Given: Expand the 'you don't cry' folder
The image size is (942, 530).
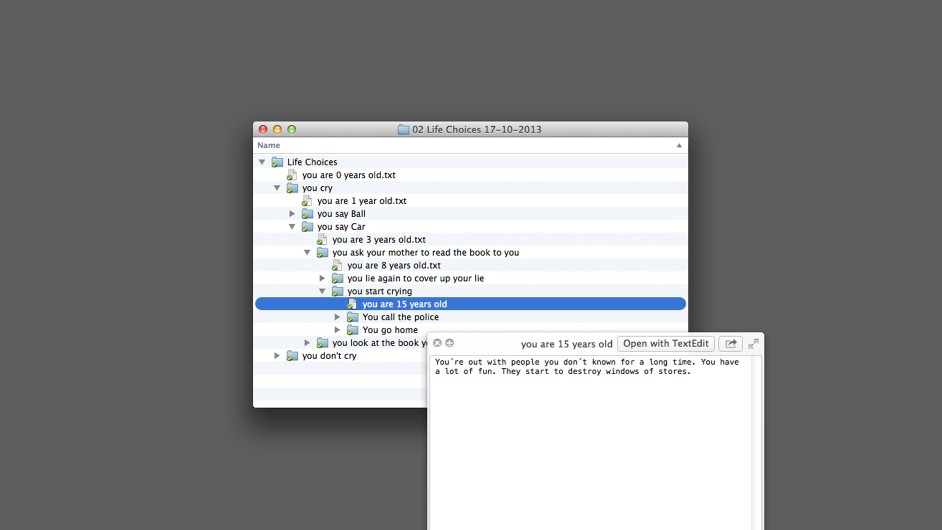Looking at the screenshot, I should tap(277, 356).
